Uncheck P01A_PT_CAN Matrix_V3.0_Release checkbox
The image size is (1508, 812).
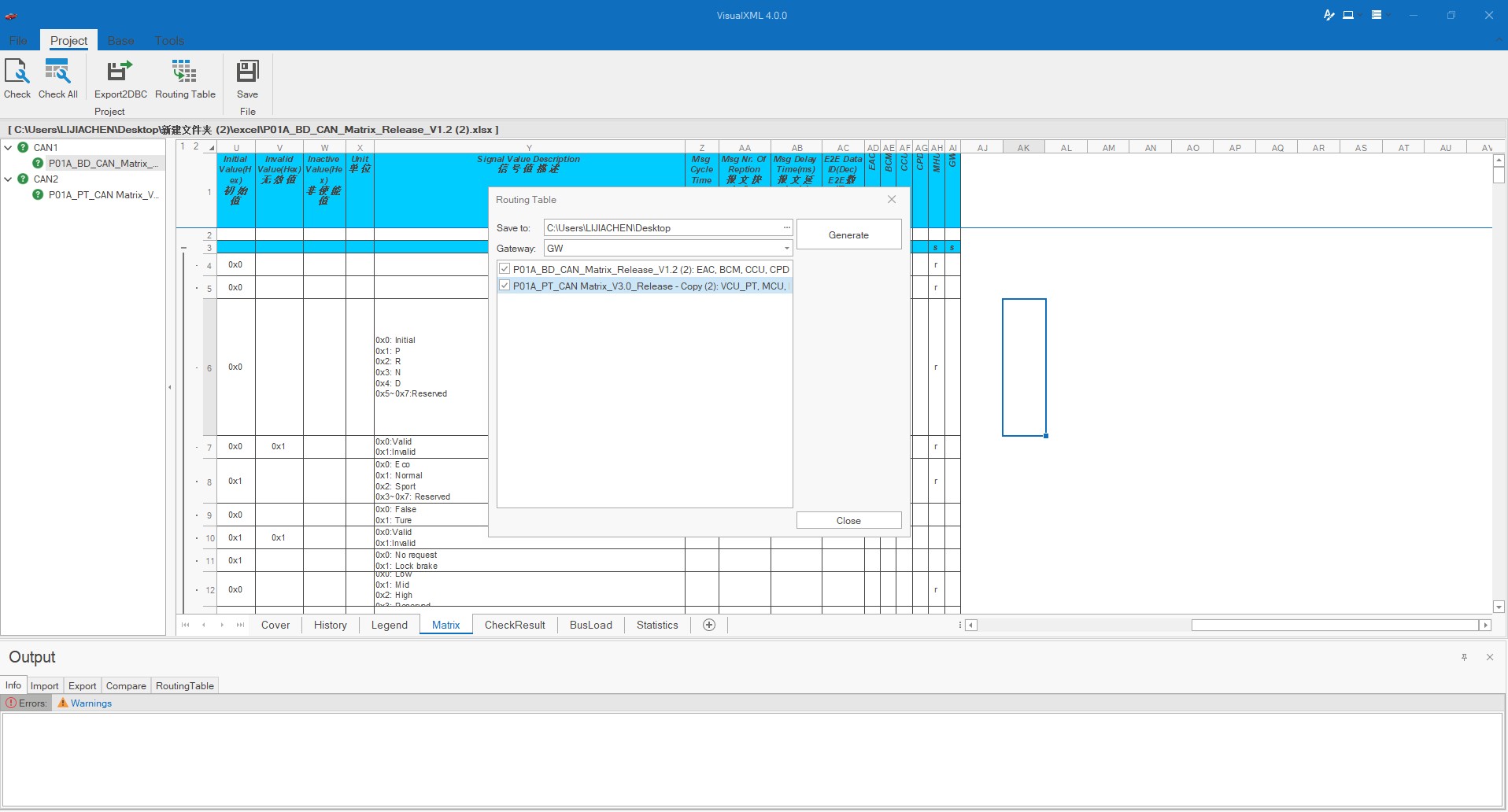pyautogui.click(x=505, y=286)
